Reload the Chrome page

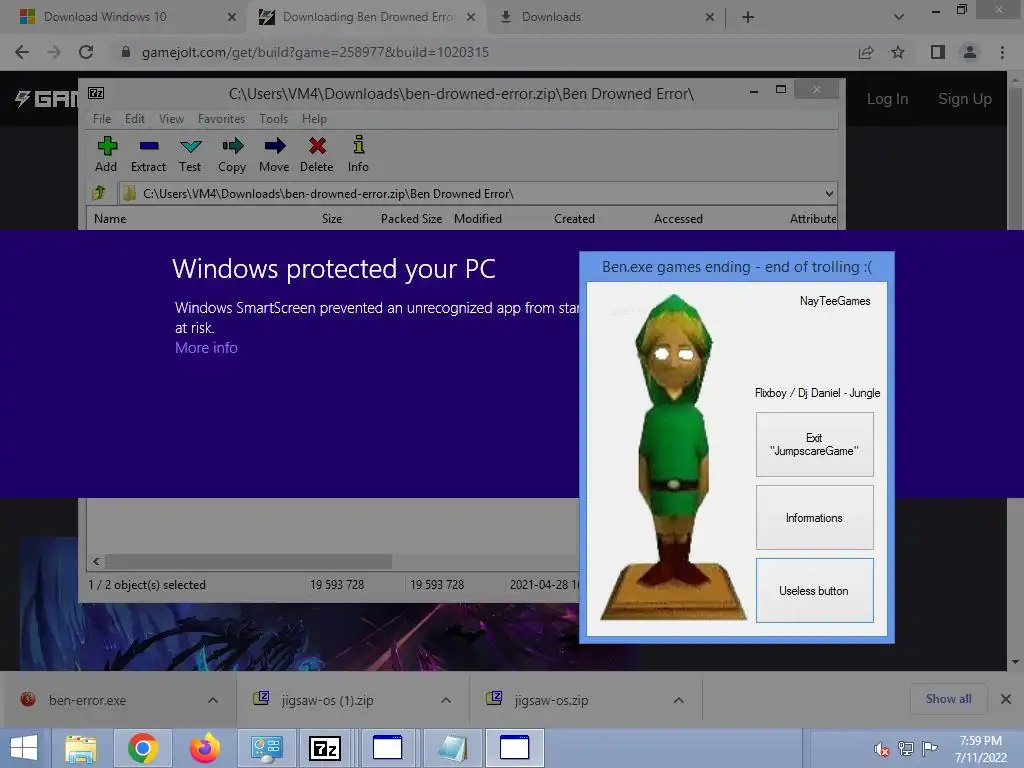(x=86, y=52)
